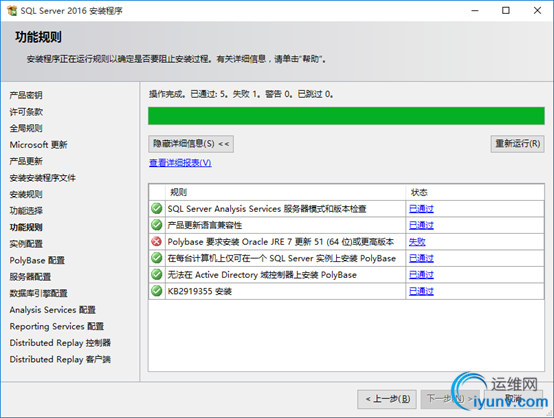Image resolution: width=554 pixels, height=418 pixels.
Task: Click the rule text 在每台计算机上仅可在一个 SQL Server 实例上安装 PolyBase
Action: [282, 258]
